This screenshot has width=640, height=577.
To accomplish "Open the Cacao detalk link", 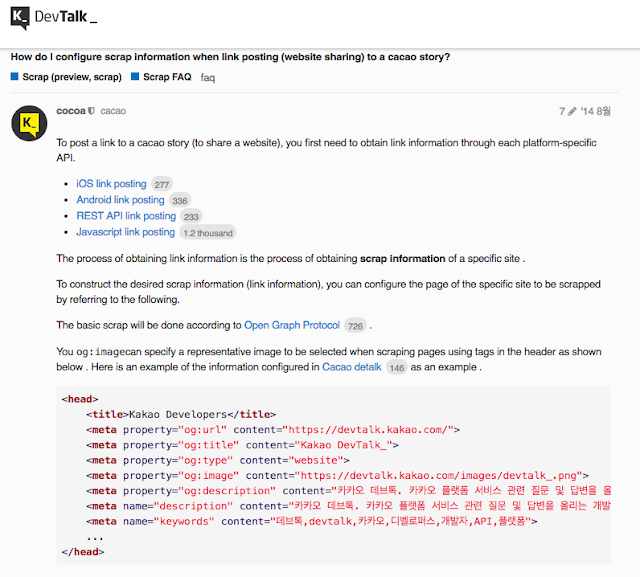I will tap(351, 367).
